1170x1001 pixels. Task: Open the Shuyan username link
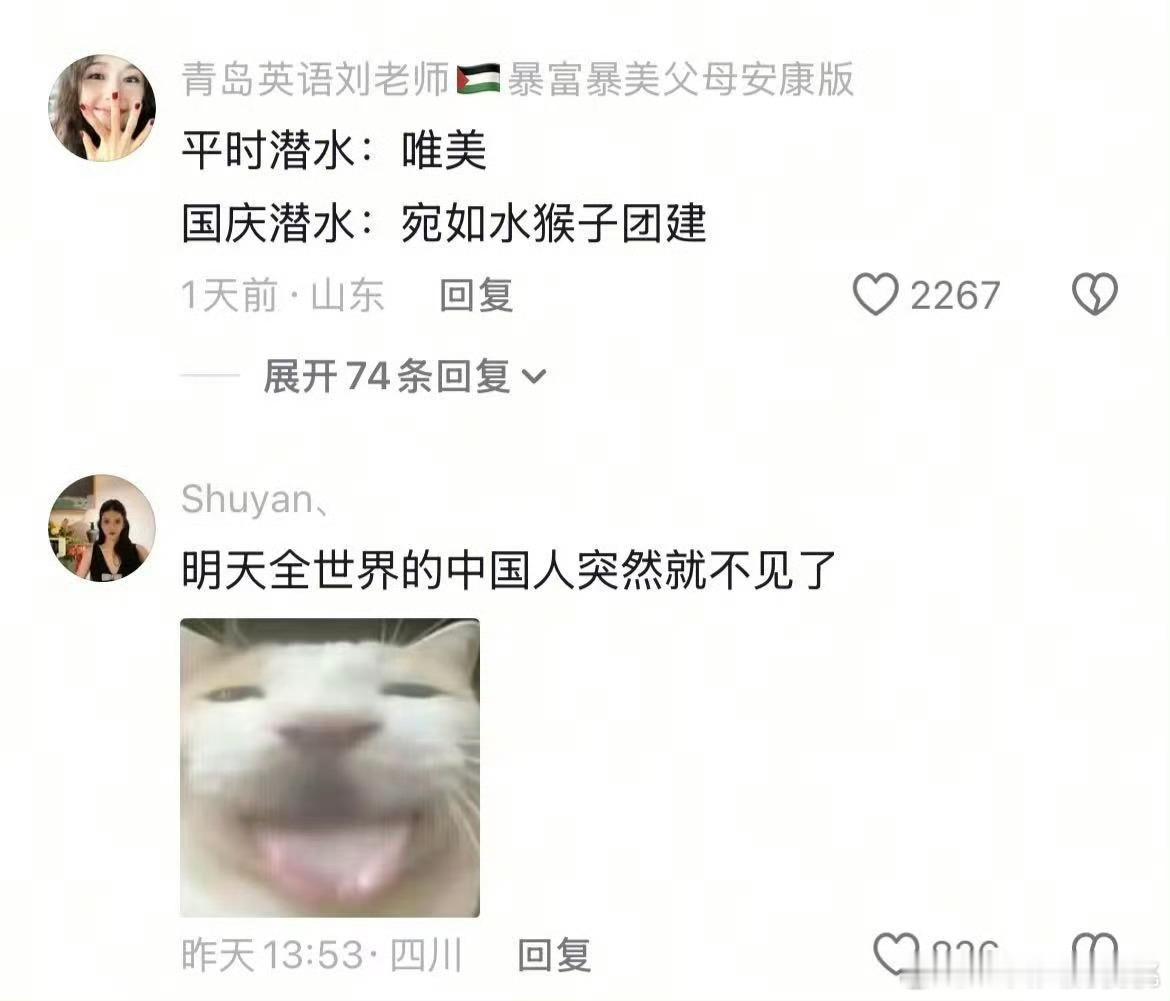tap(254, 499)
